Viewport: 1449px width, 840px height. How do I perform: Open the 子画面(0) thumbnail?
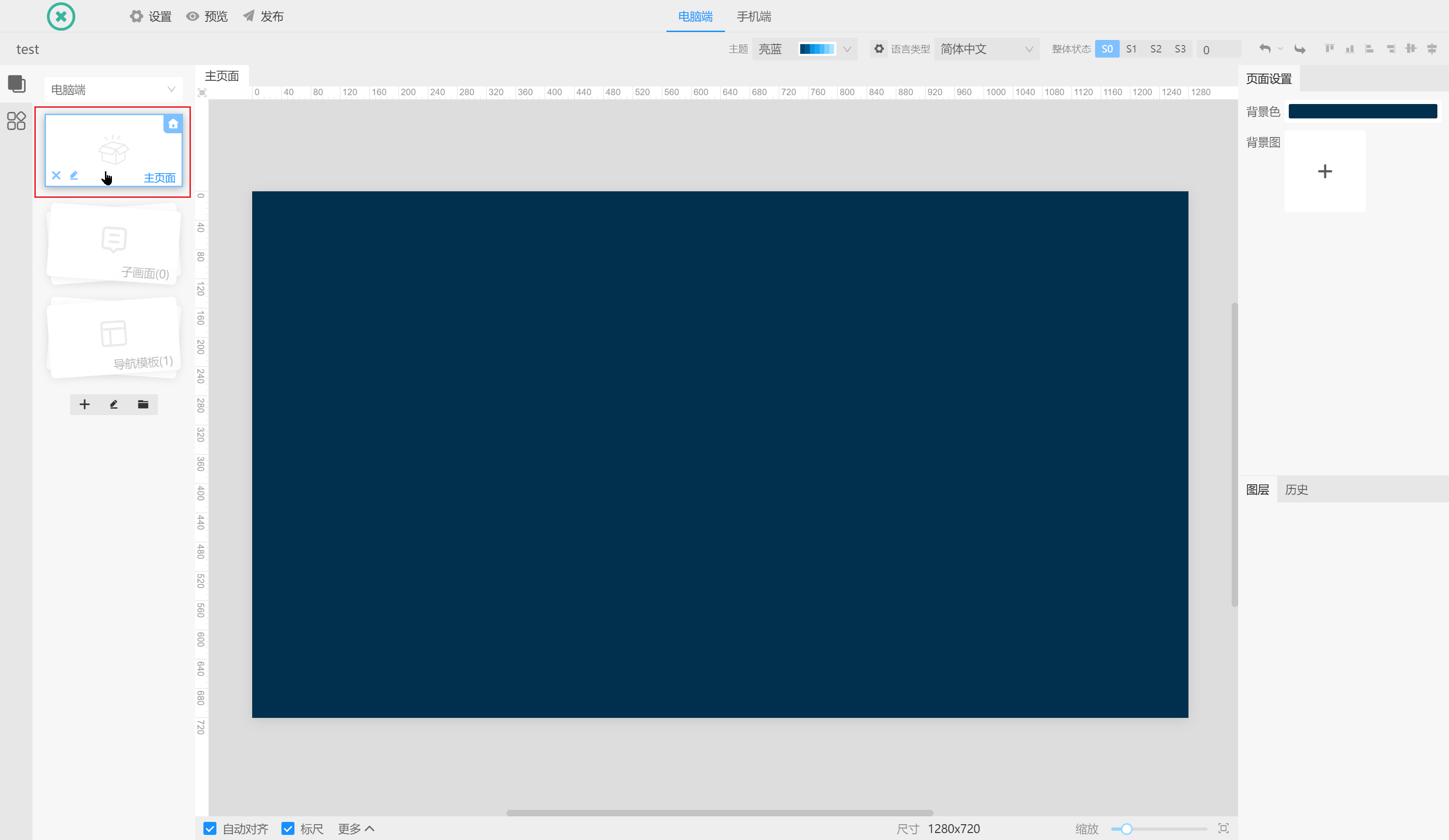click(x=113, y=244)
